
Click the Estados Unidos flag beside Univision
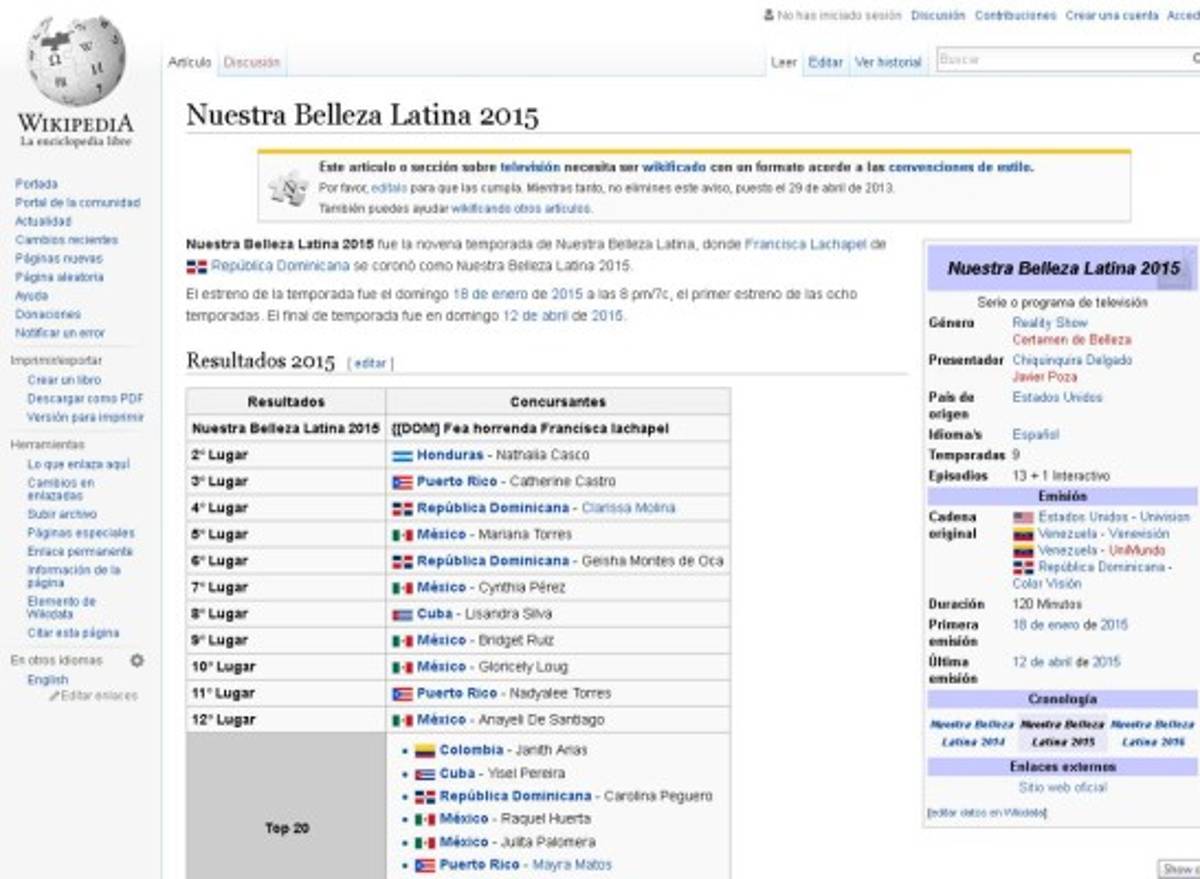(1023, 518)
